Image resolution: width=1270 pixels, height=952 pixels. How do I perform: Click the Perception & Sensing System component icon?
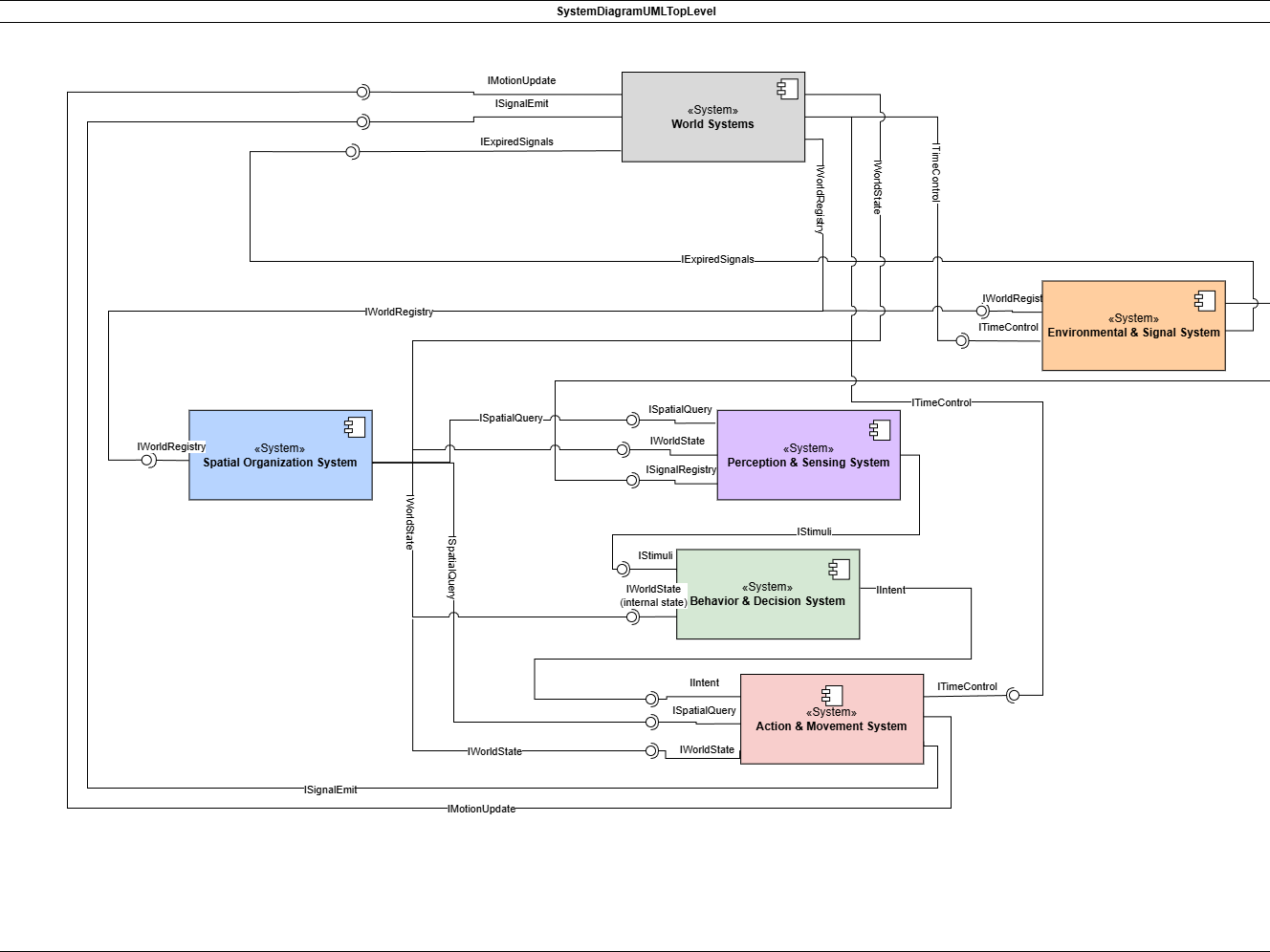coord(880,430)
